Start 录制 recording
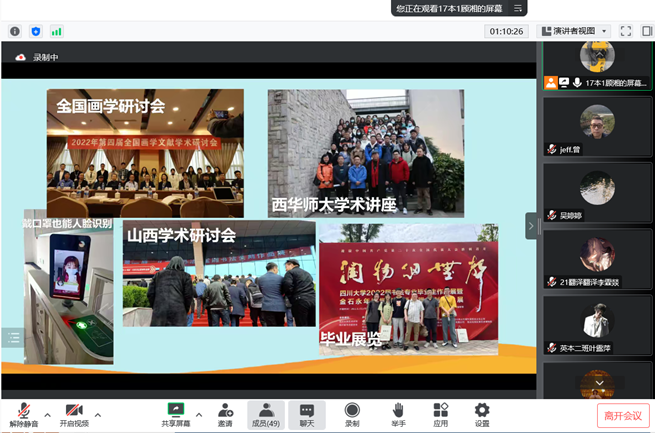 [352, 415]
